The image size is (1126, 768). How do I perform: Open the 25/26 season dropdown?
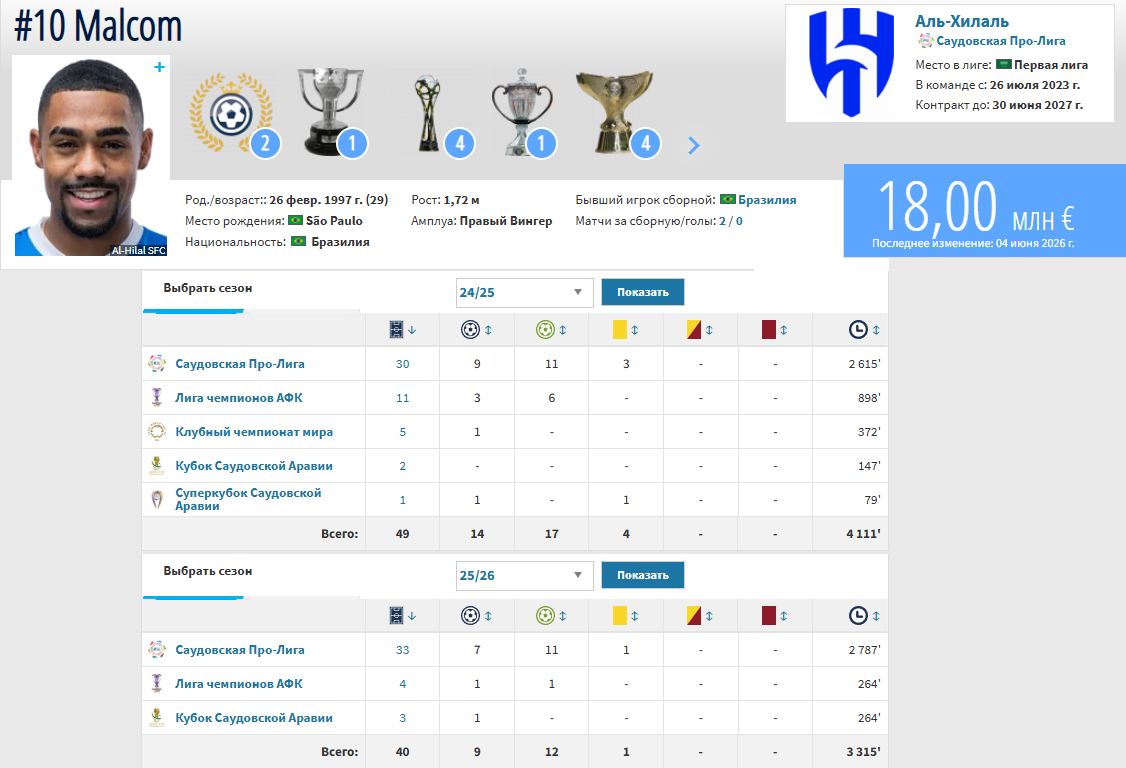click(524, 575)
